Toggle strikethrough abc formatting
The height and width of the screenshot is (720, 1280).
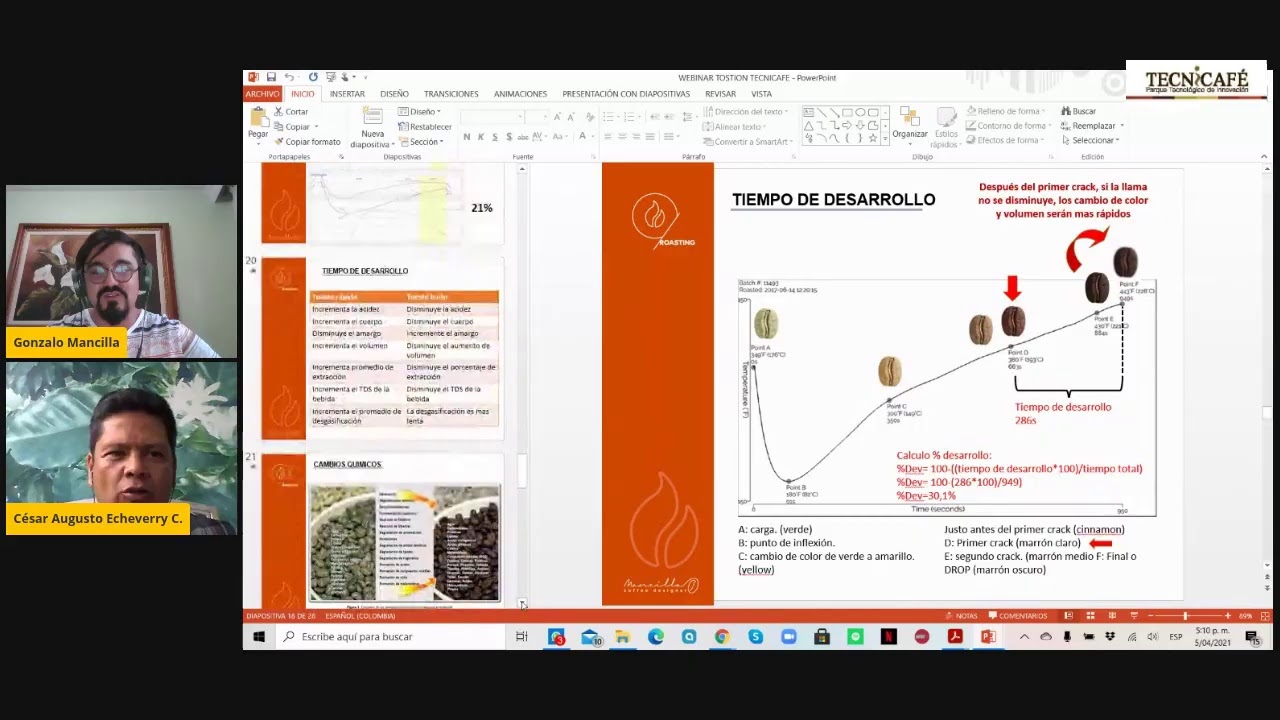[x=523, y=137]
